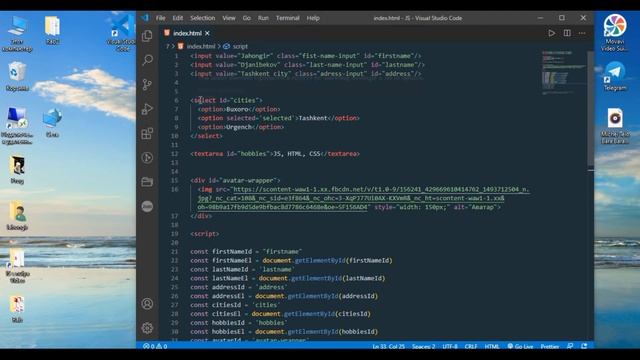Close the index.html editor tab

[x=207, y=33]
